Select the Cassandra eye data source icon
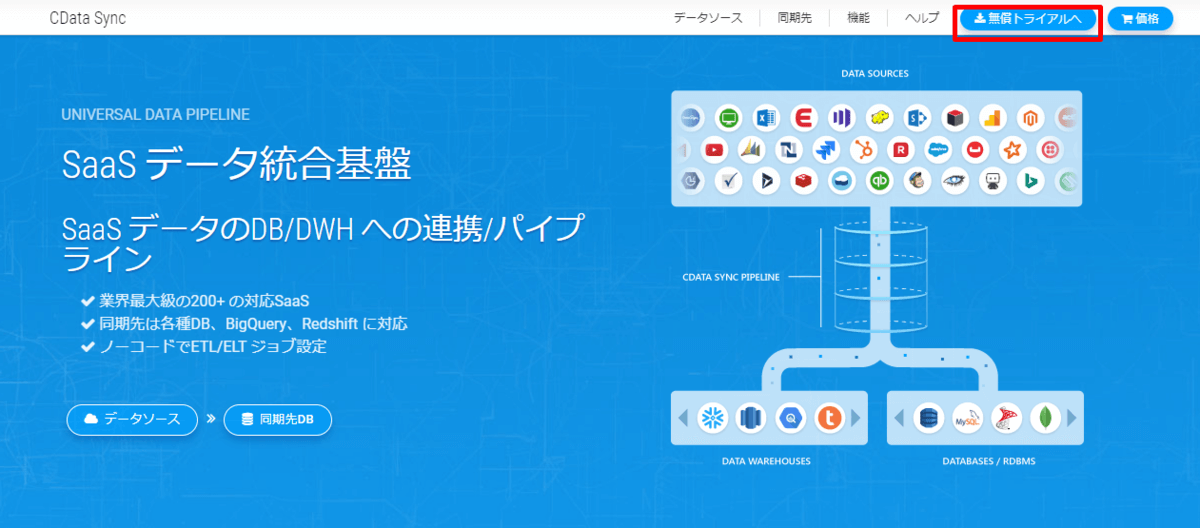Screen dimensions: 1200x528 pos(955,181)
